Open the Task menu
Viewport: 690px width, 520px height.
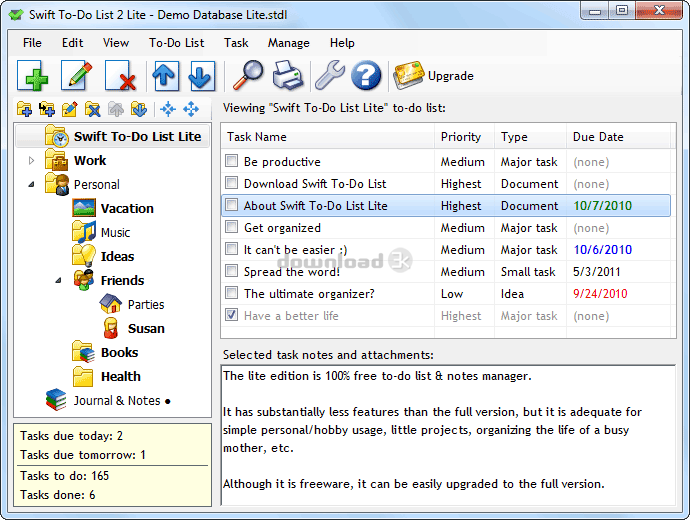pos(236,43)
